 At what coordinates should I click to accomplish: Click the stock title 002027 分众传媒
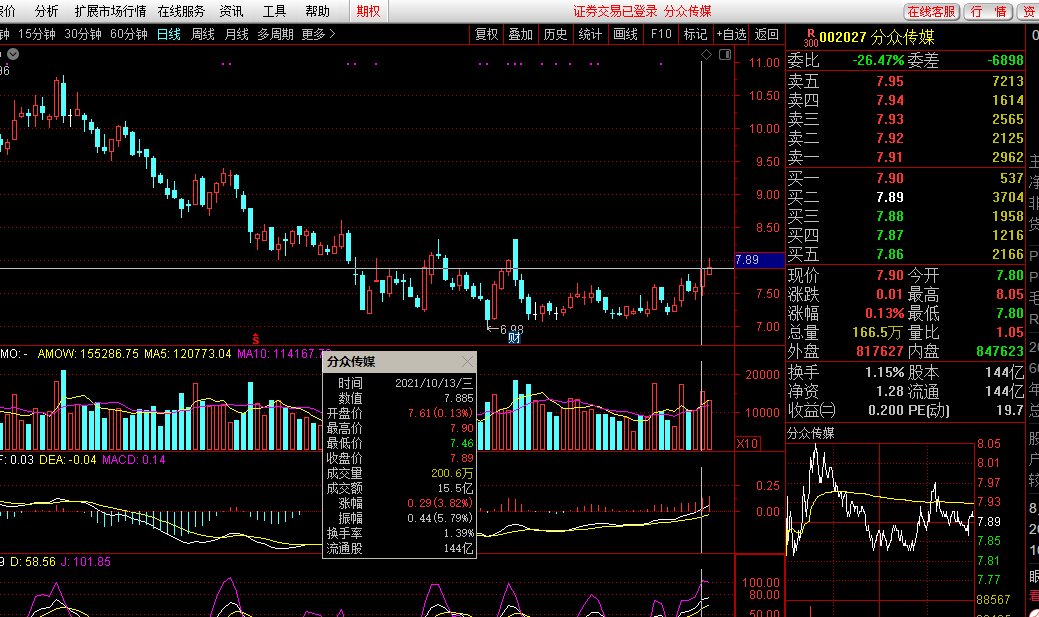pos(877,38)
